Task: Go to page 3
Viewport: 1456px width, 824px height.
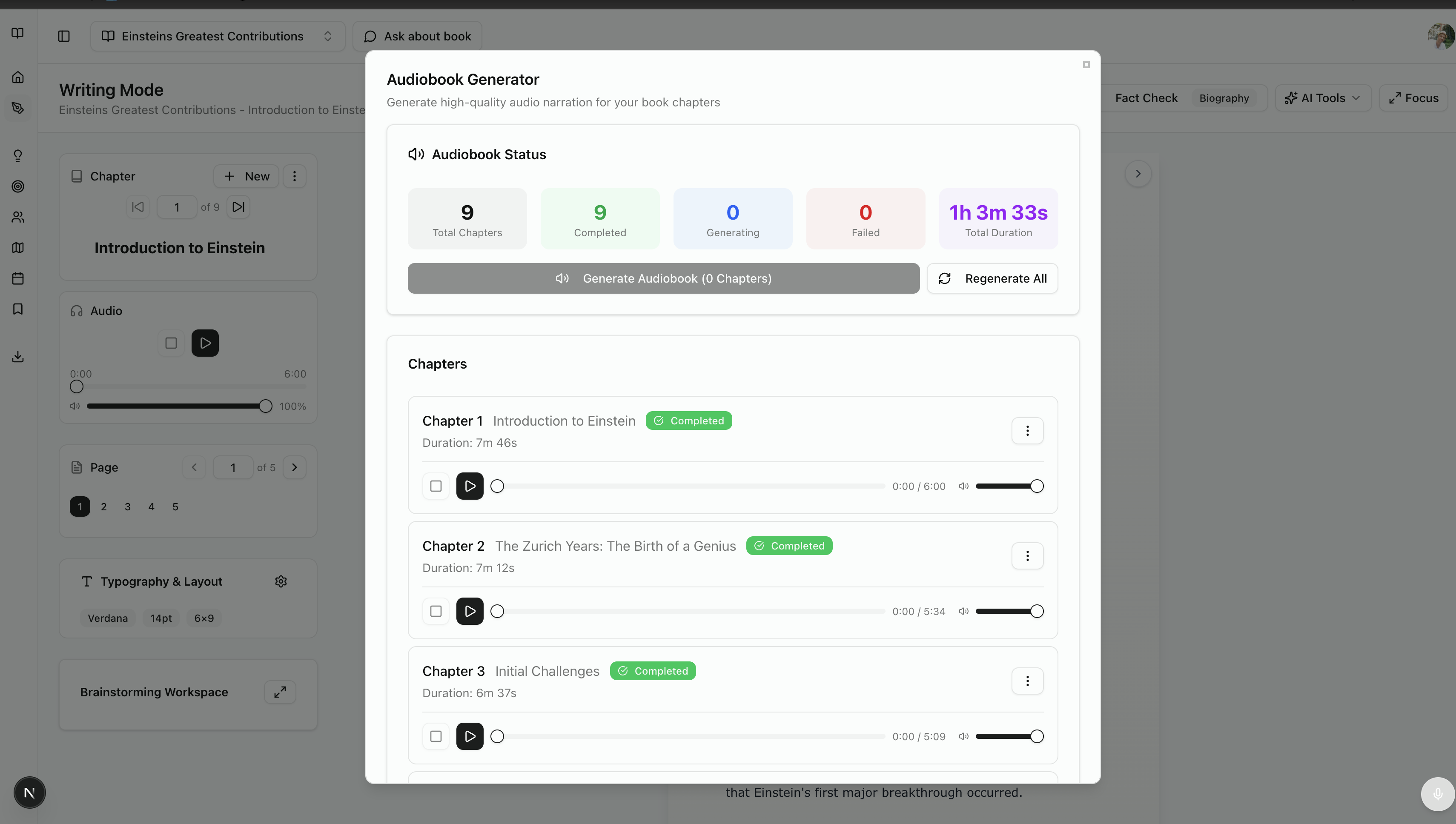Action: (127, 506)
